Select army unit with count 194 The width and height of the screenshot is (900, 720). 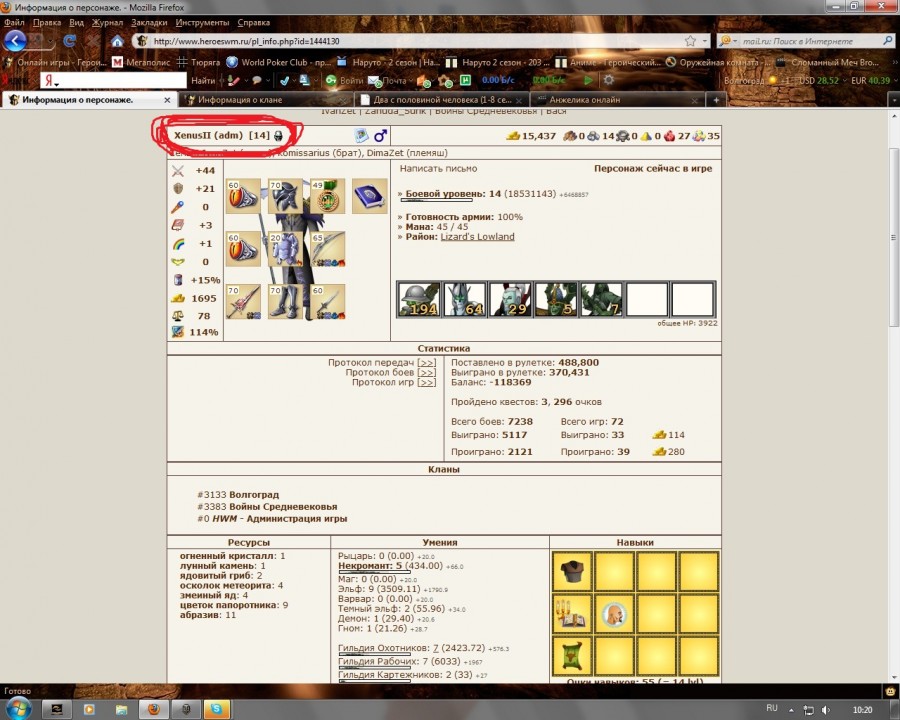[x=418, y=299]
